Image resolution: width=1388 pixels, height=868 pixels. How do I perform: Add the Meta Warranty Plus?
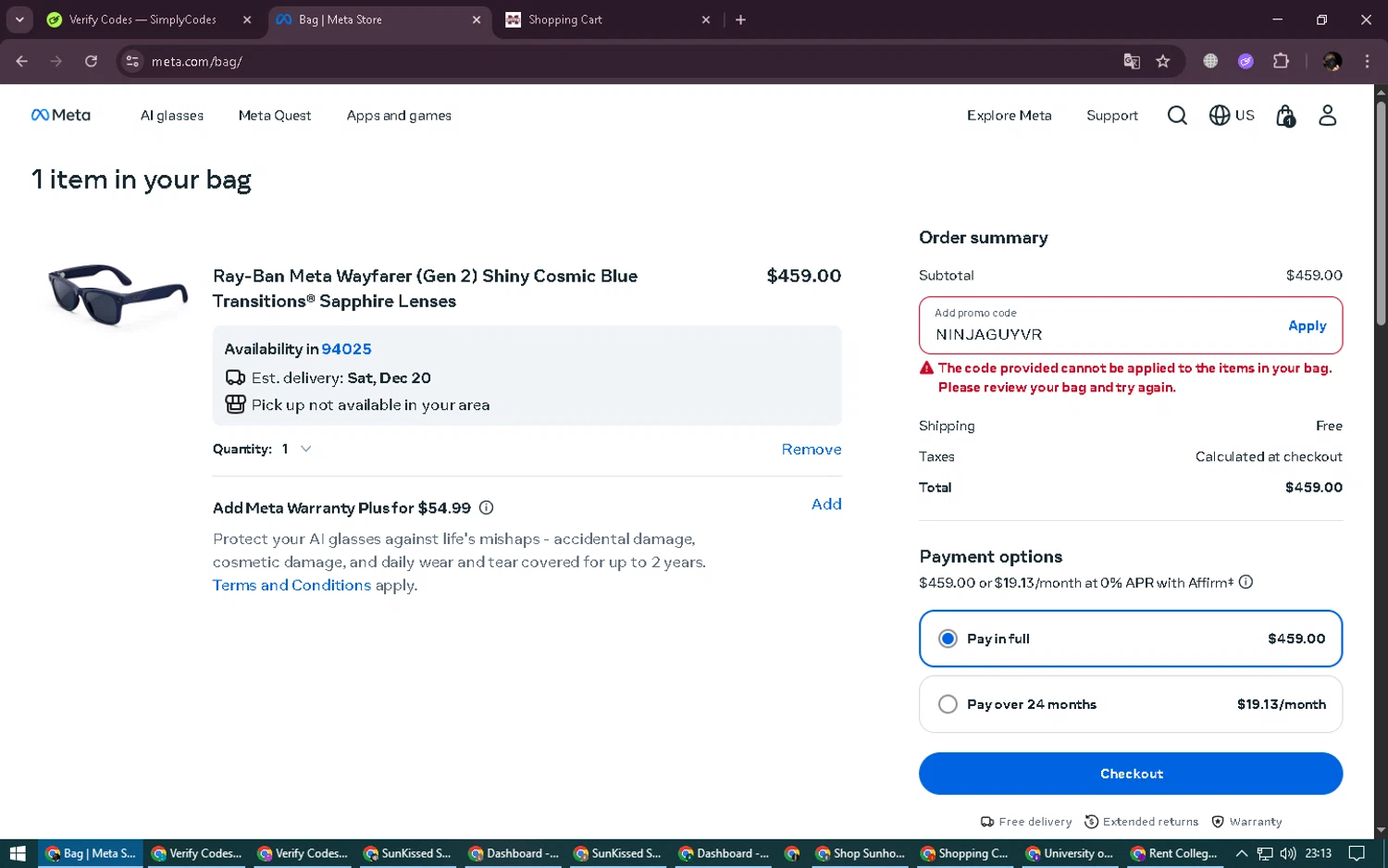pyautogui.click(x=826, y=504)
